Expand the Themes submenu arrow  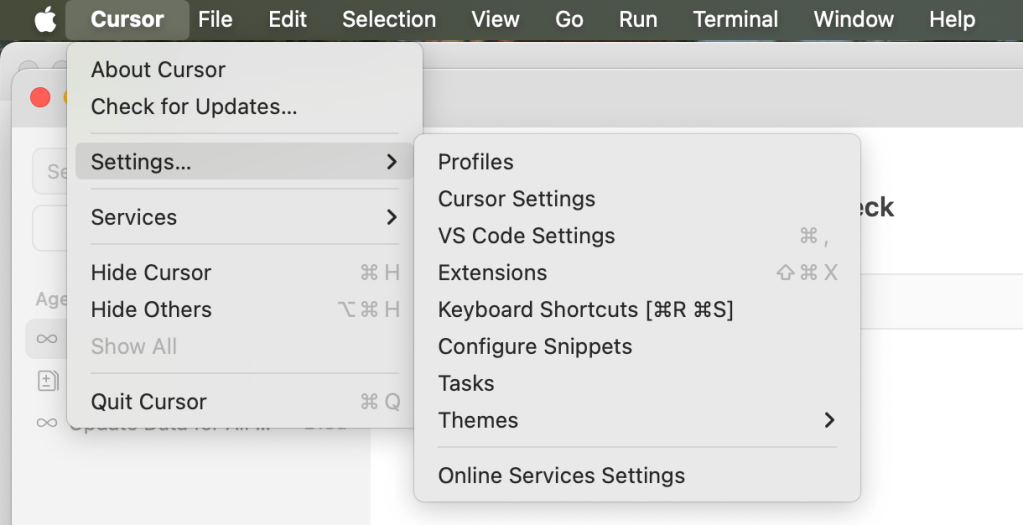pyautogui.click(x=828, y=420)
